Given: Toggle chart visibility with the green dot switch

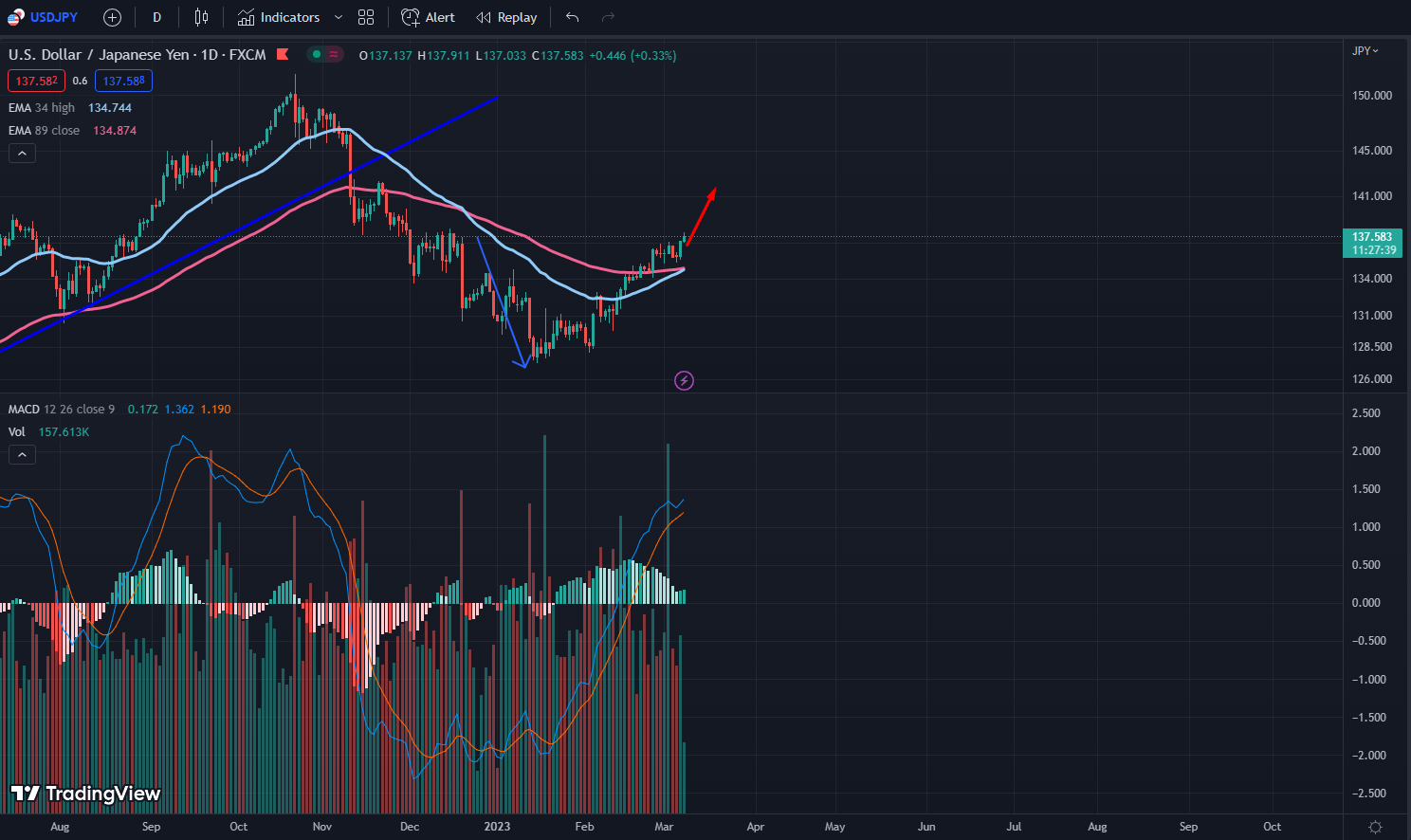Looking at the screenshot, I should [315, 54].
